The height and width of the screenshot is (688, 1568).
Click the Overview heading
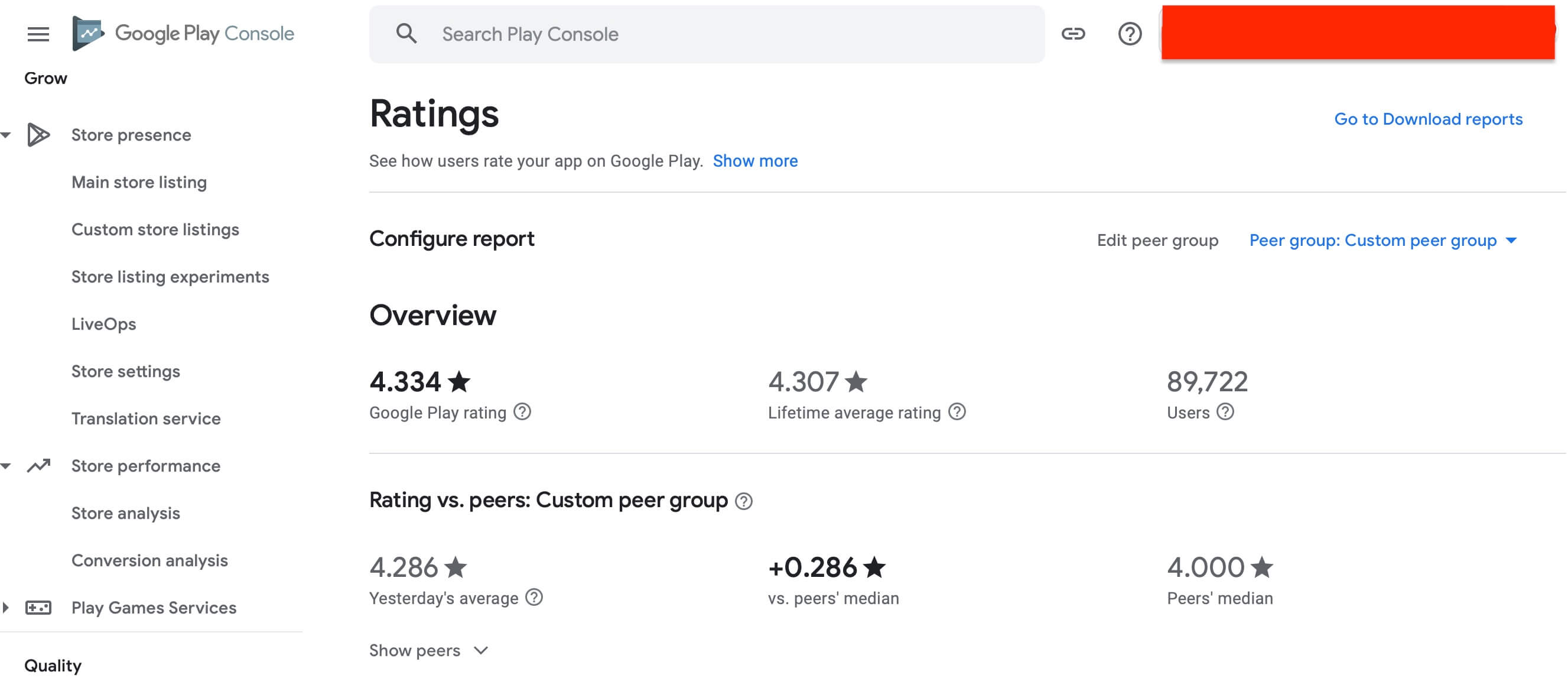pyautogui.click(x=433, y=316)
